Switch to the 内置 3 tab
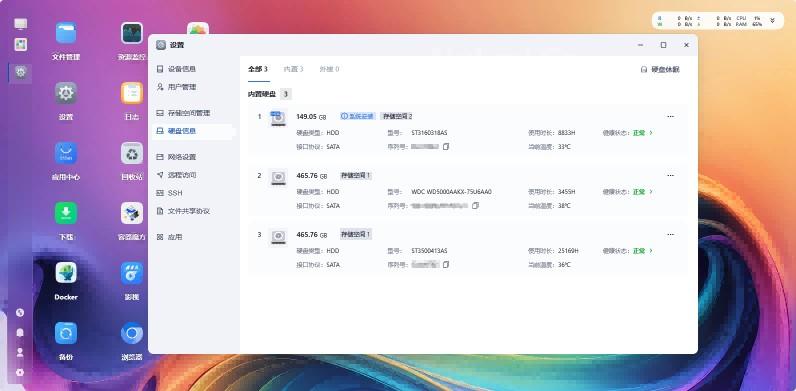796x391 pixels. [293, 69]
